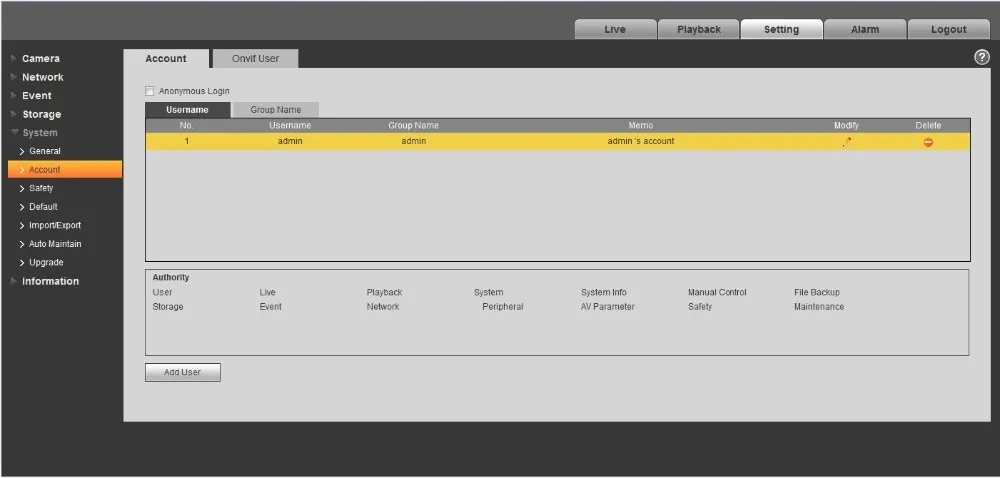This screenshot has width=1000, height=478.
Task: Select the Setting tab
Action: click(x=781, y=29)
